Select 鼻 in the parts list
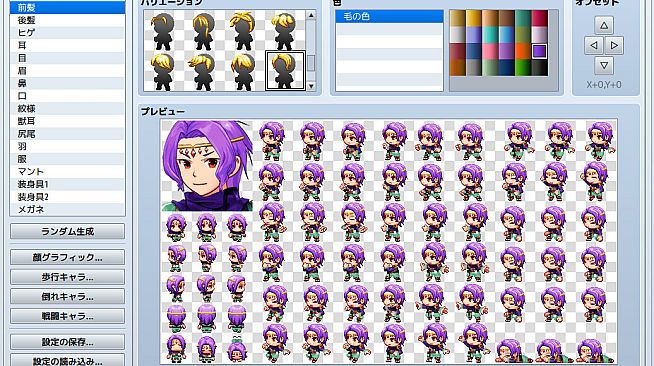The image size is (654, 366). [67, 83]
